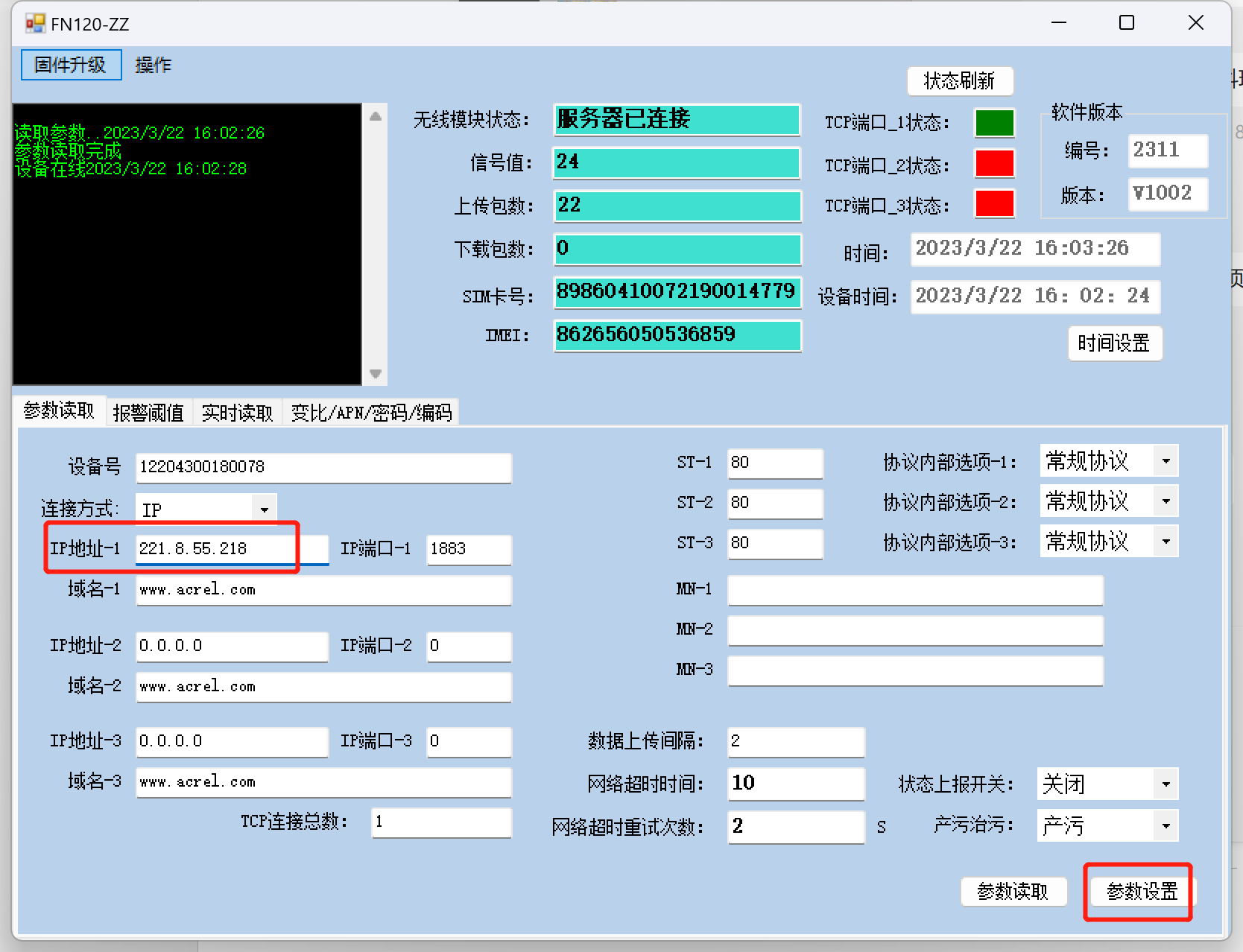Click the red TCP端口_3 status indicator
The image size is (1243, 952).
(994, 204)
